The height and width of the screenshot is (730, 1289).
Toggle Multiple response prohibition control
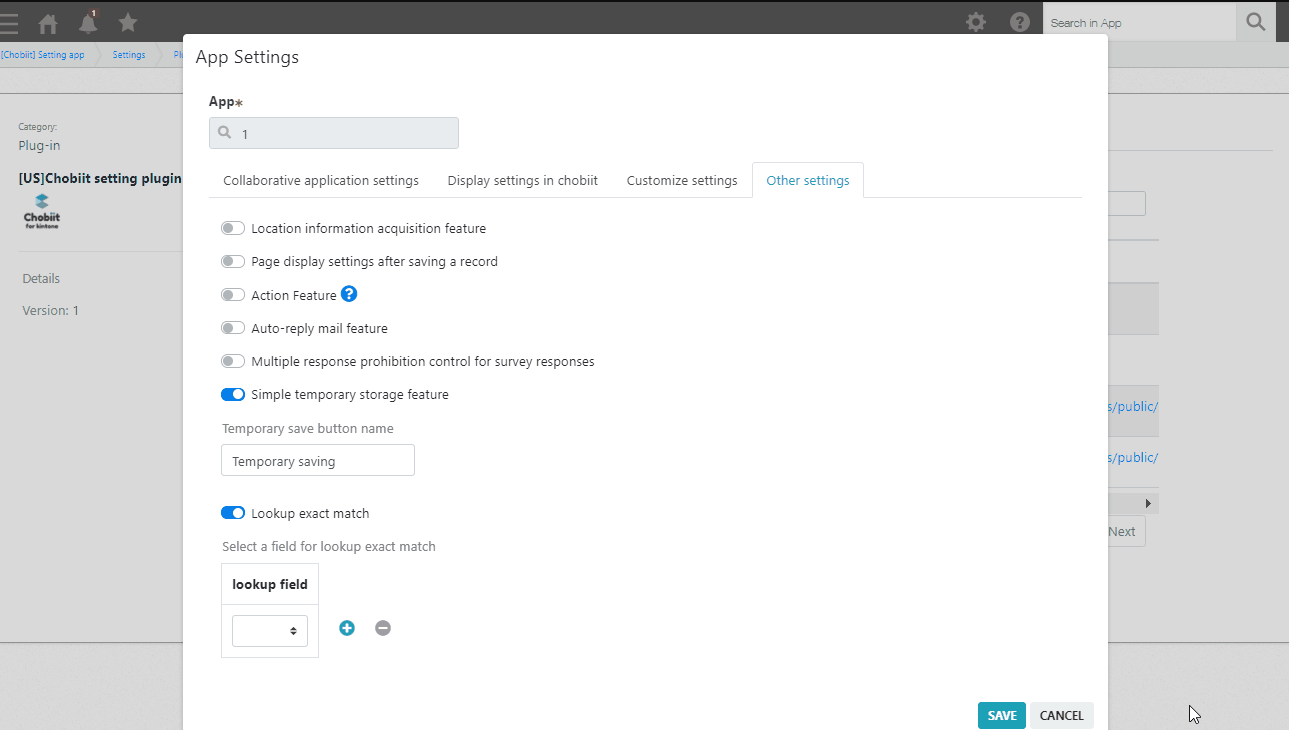click(233, 361)
